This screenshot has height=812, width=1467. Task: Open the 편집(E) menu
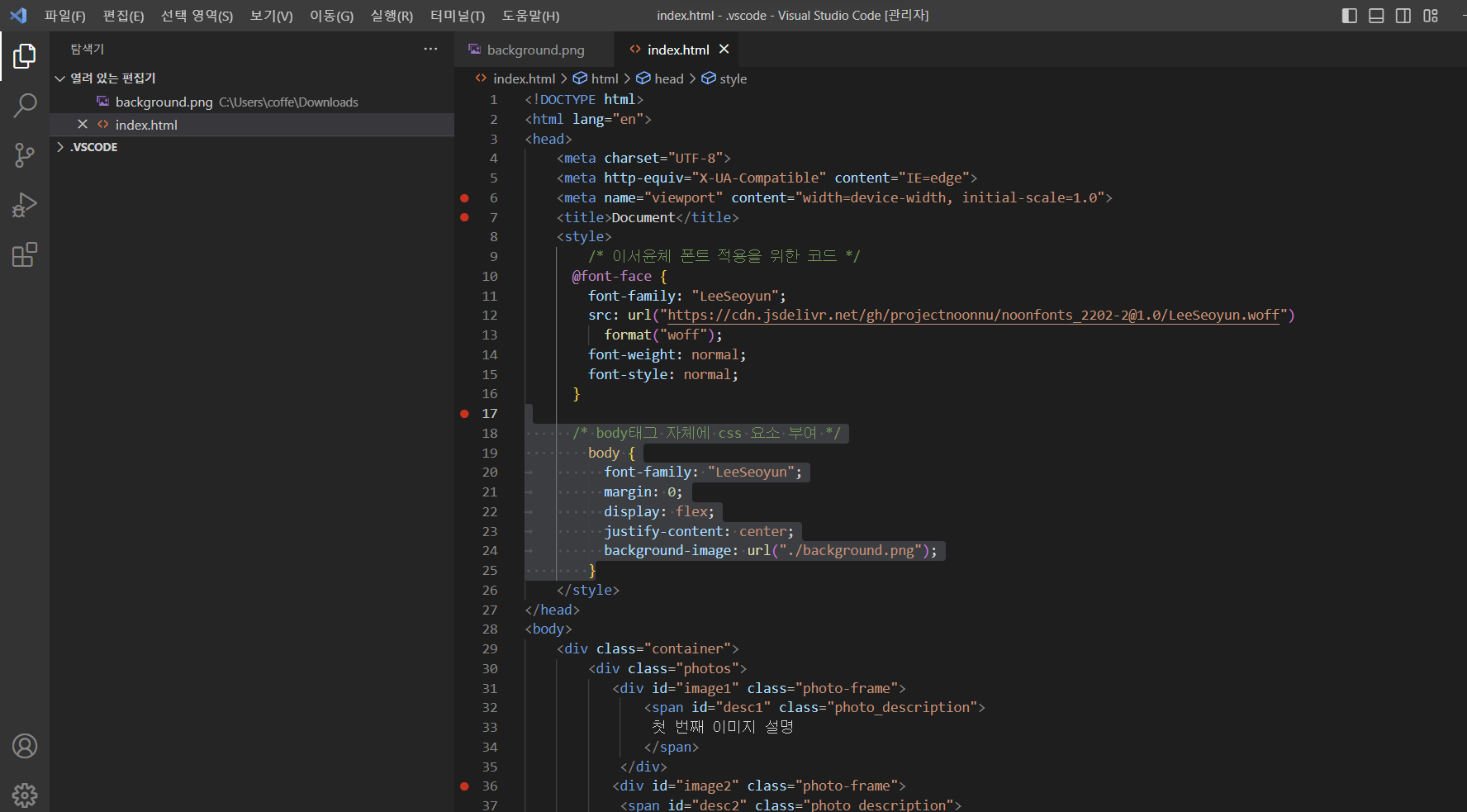coord(123,16)
